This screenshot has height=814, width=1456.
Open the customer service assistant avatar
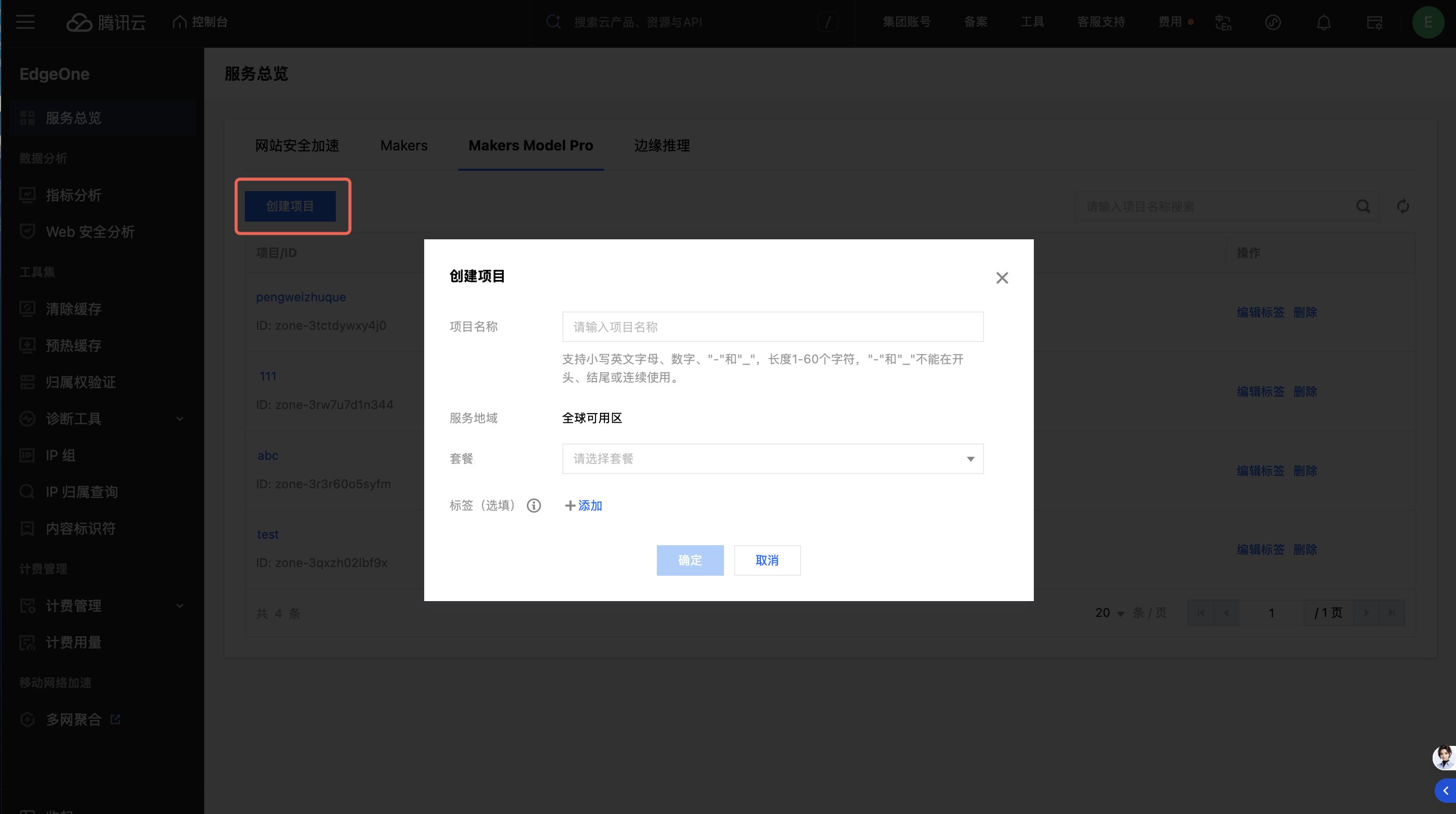[1444, 758]
